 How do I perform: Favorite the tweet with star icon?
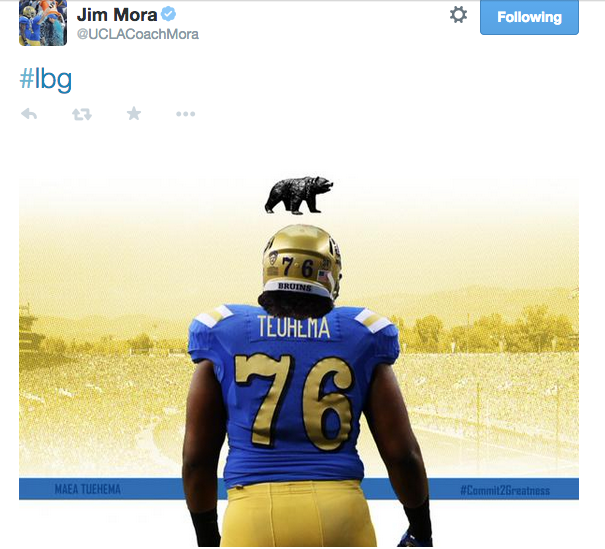pyautogui.click(x=134, y=113)
